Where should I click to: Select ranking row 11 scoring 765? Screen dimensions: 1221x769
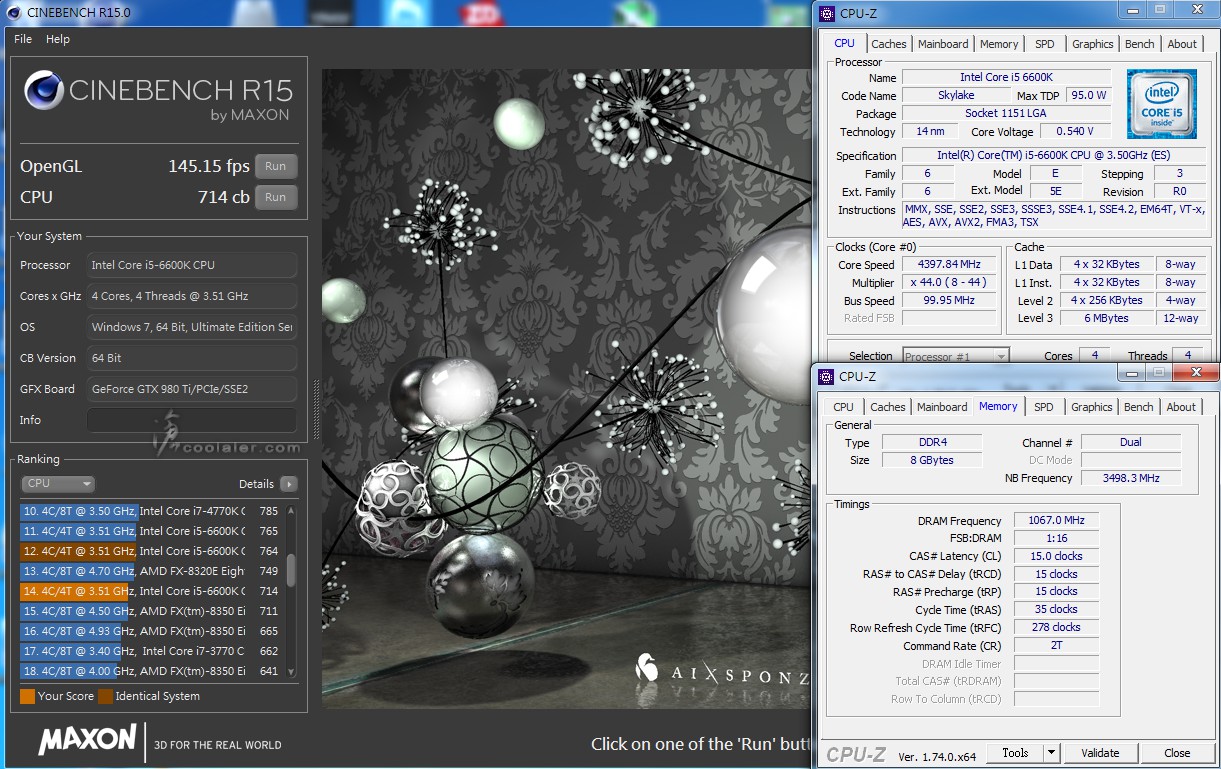151,531
